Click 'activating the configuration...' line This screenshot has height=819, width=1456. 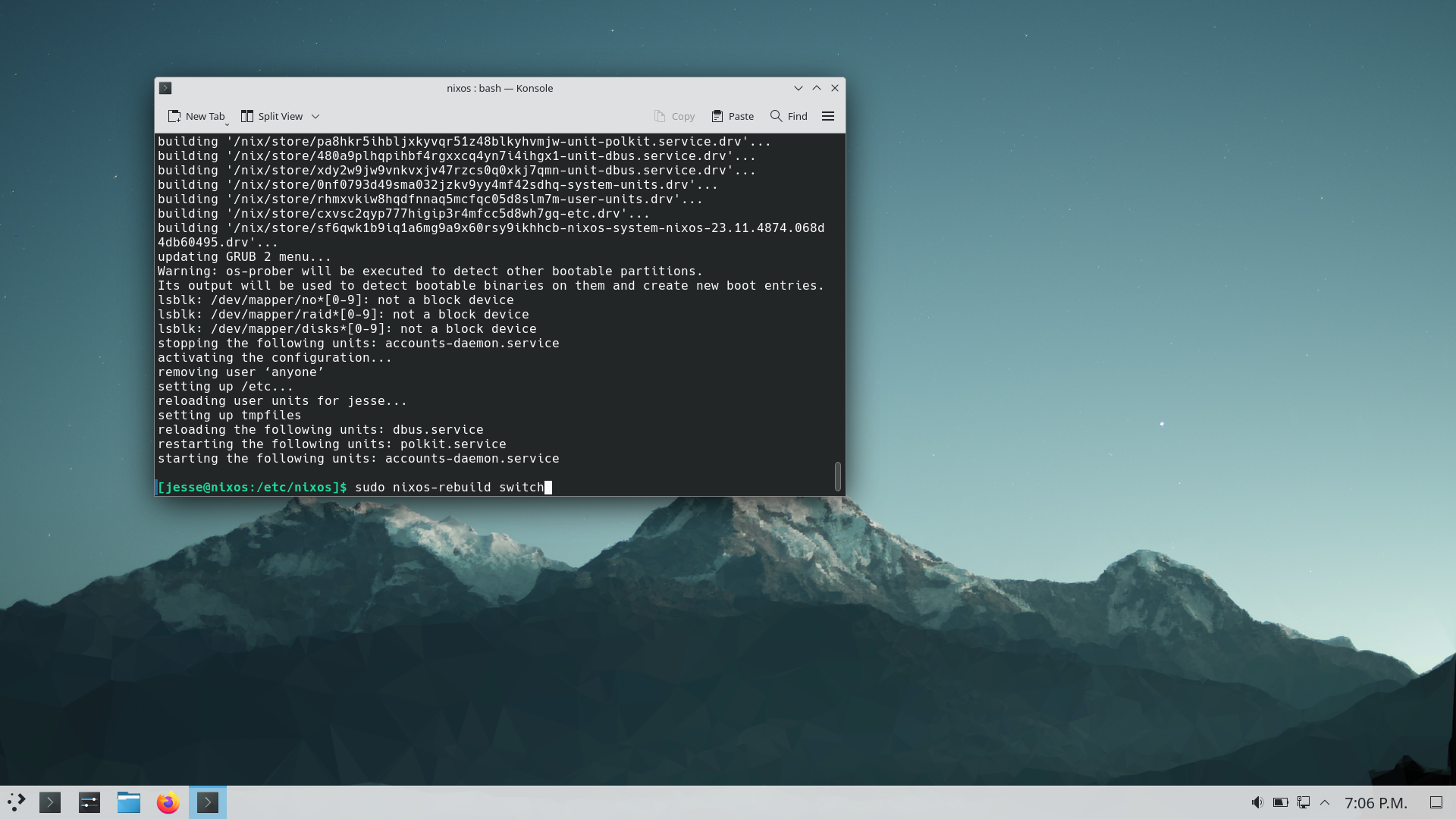point(275,357)
